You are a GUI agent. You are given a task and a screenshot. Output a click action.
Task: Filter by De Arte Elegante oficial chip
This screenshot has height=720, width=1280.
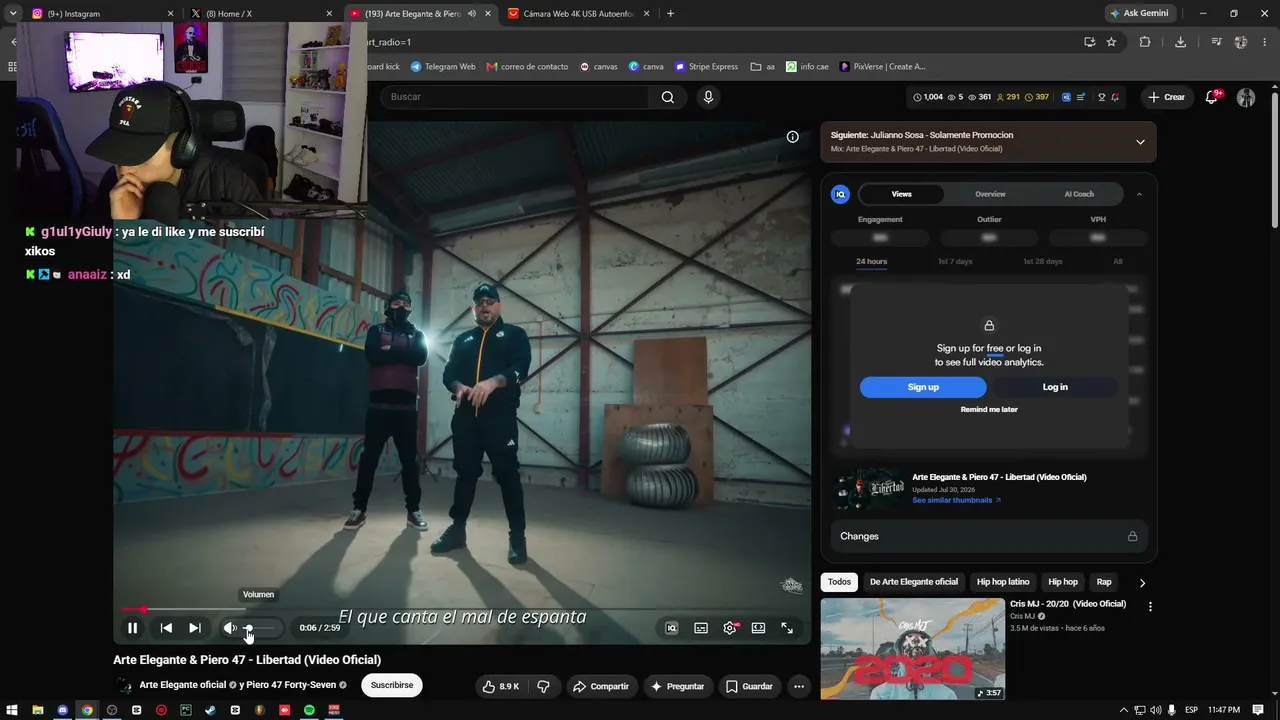point(914,582)
